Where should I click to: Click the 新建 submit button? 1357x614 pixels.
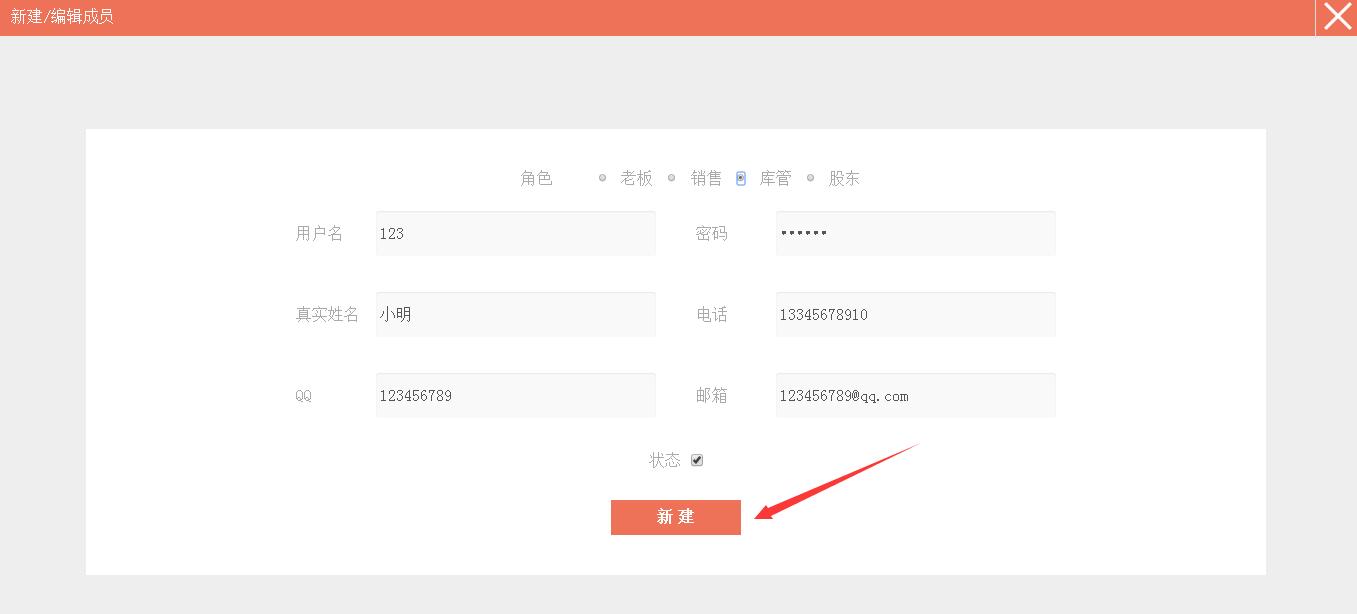[676, 517]
